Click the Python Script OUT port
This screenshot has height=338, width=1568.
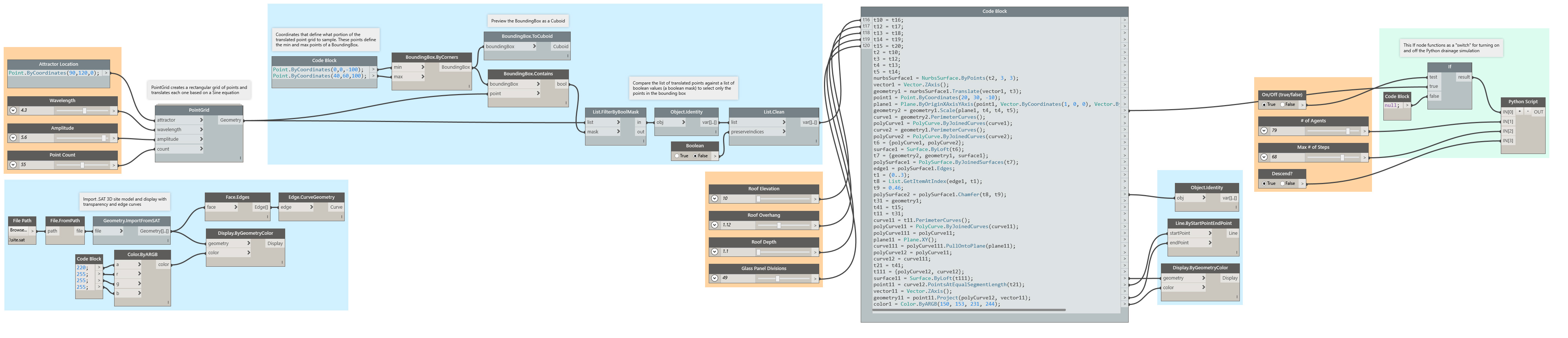click(1538, 112)
